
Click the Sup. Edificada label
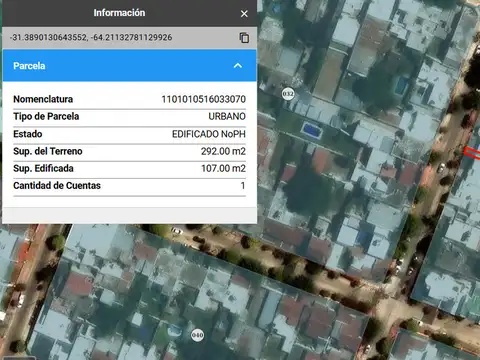click(x=43, y=168)
